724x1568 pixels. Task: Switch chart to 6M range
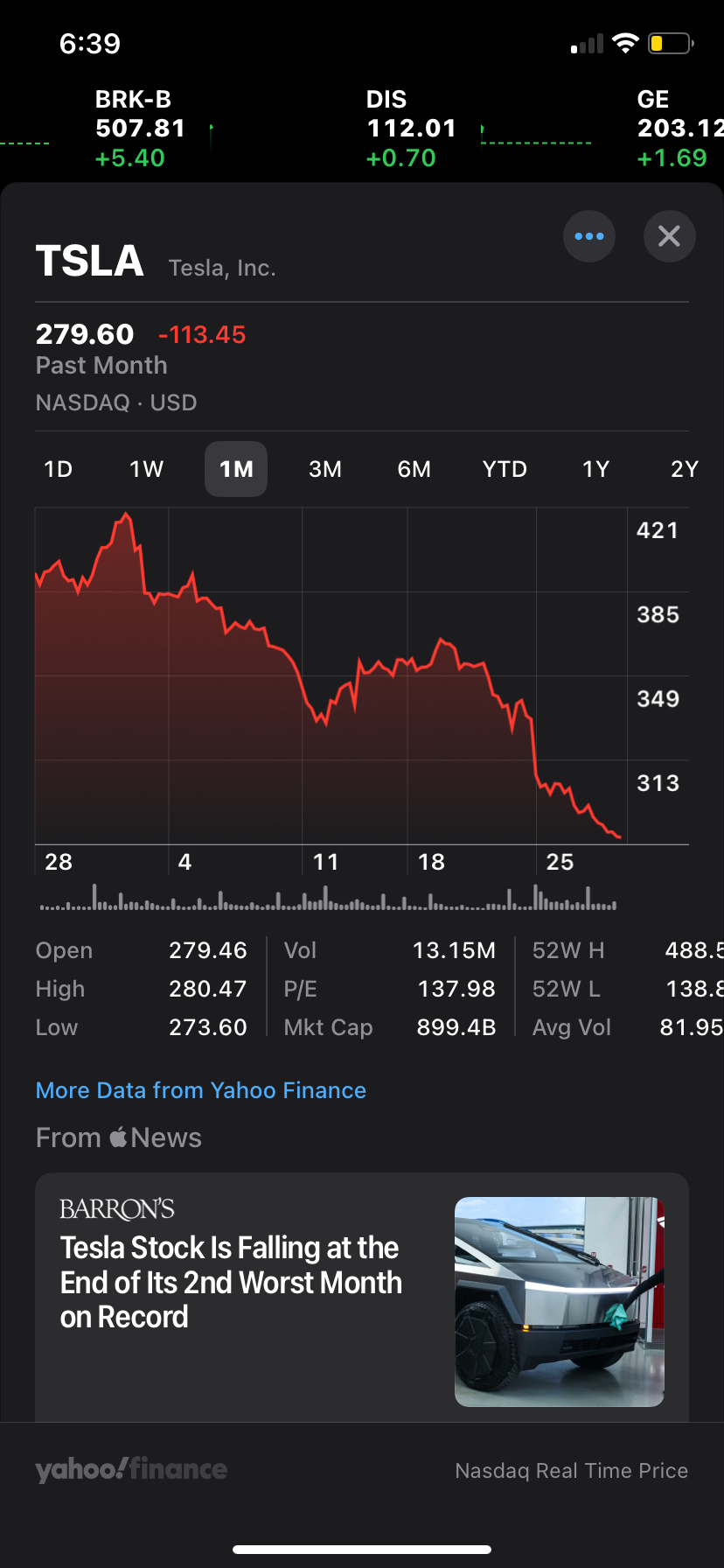(x=414, y=470)
